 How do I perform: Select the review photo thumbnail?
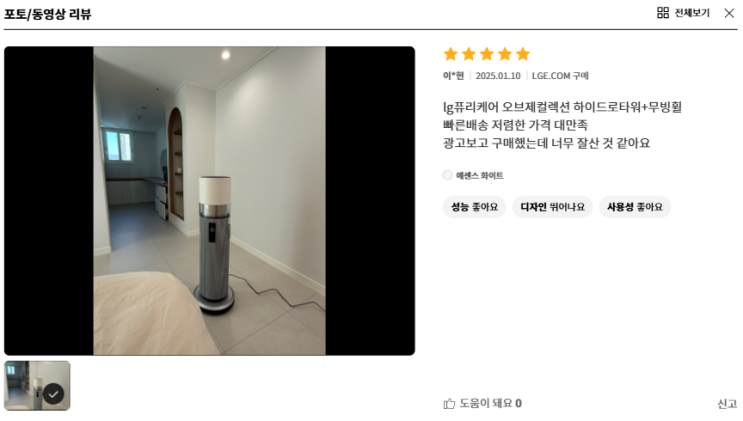(37, 385)
